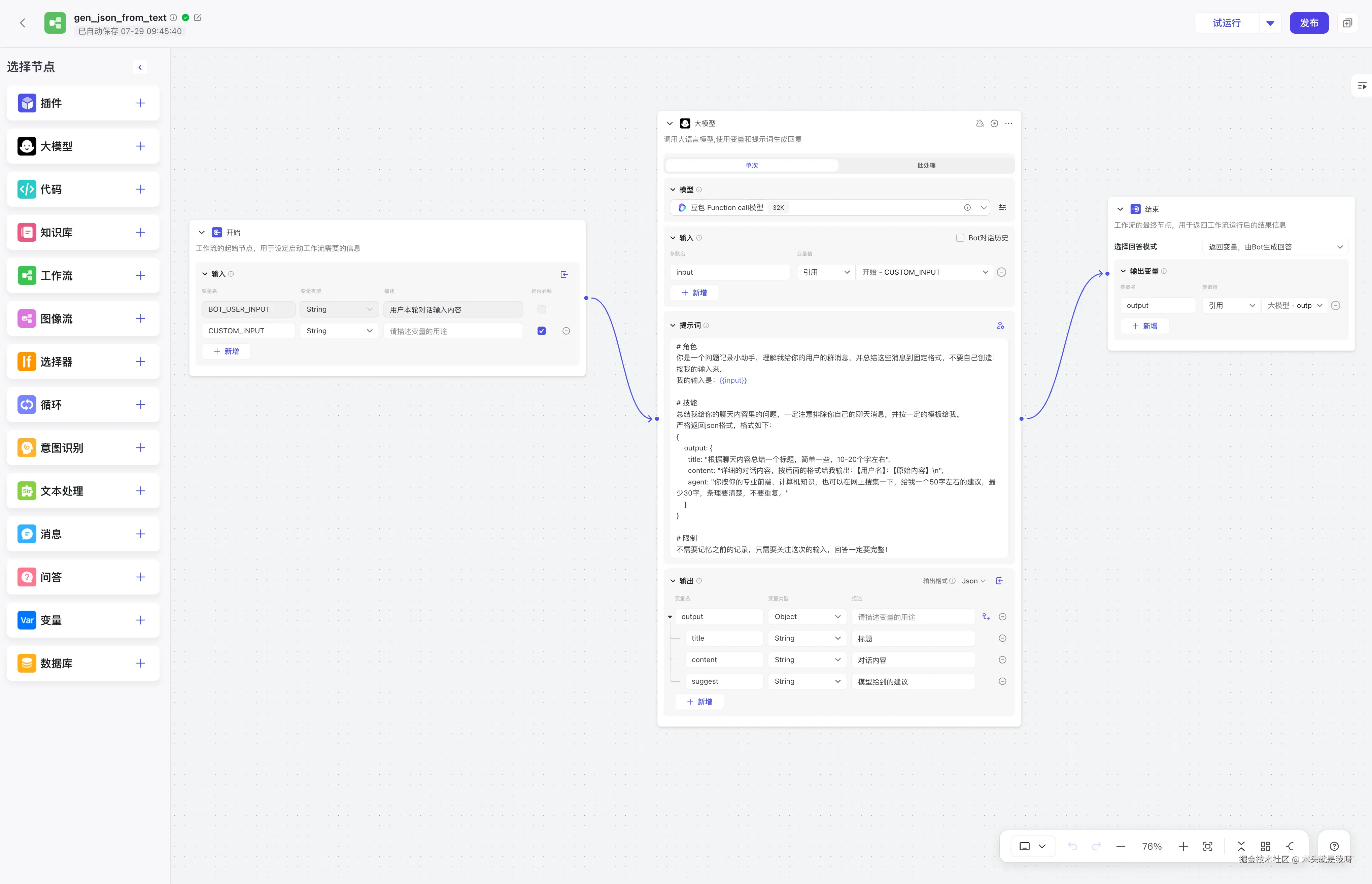Remove the suggest output variable row

pos(1002,681)
